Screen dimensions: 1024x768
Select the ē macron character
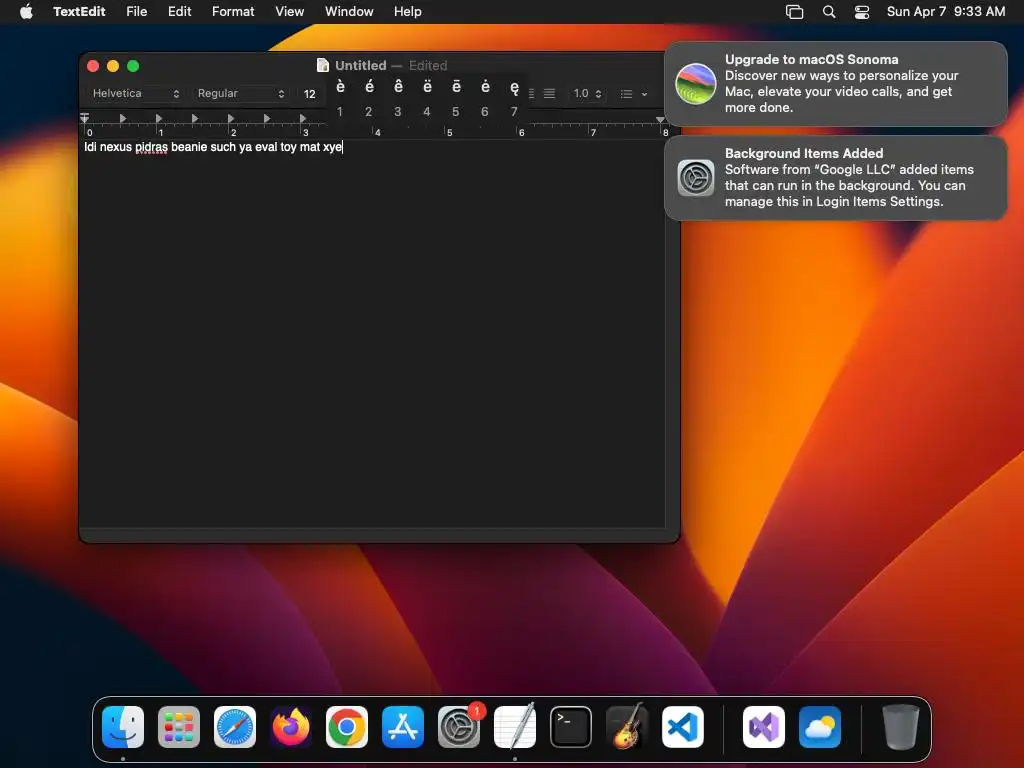pyautogui.click(x=456, y=88)
